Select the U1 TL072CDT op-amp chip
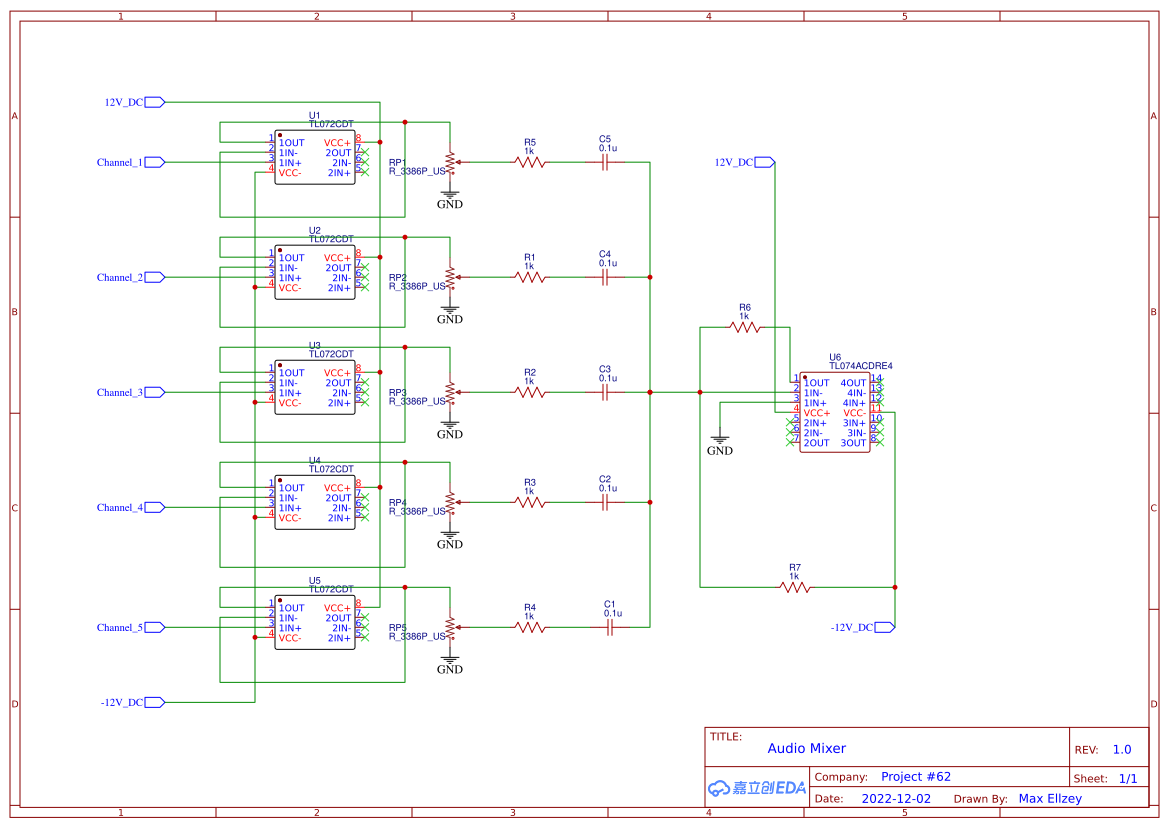 (315, 158)
